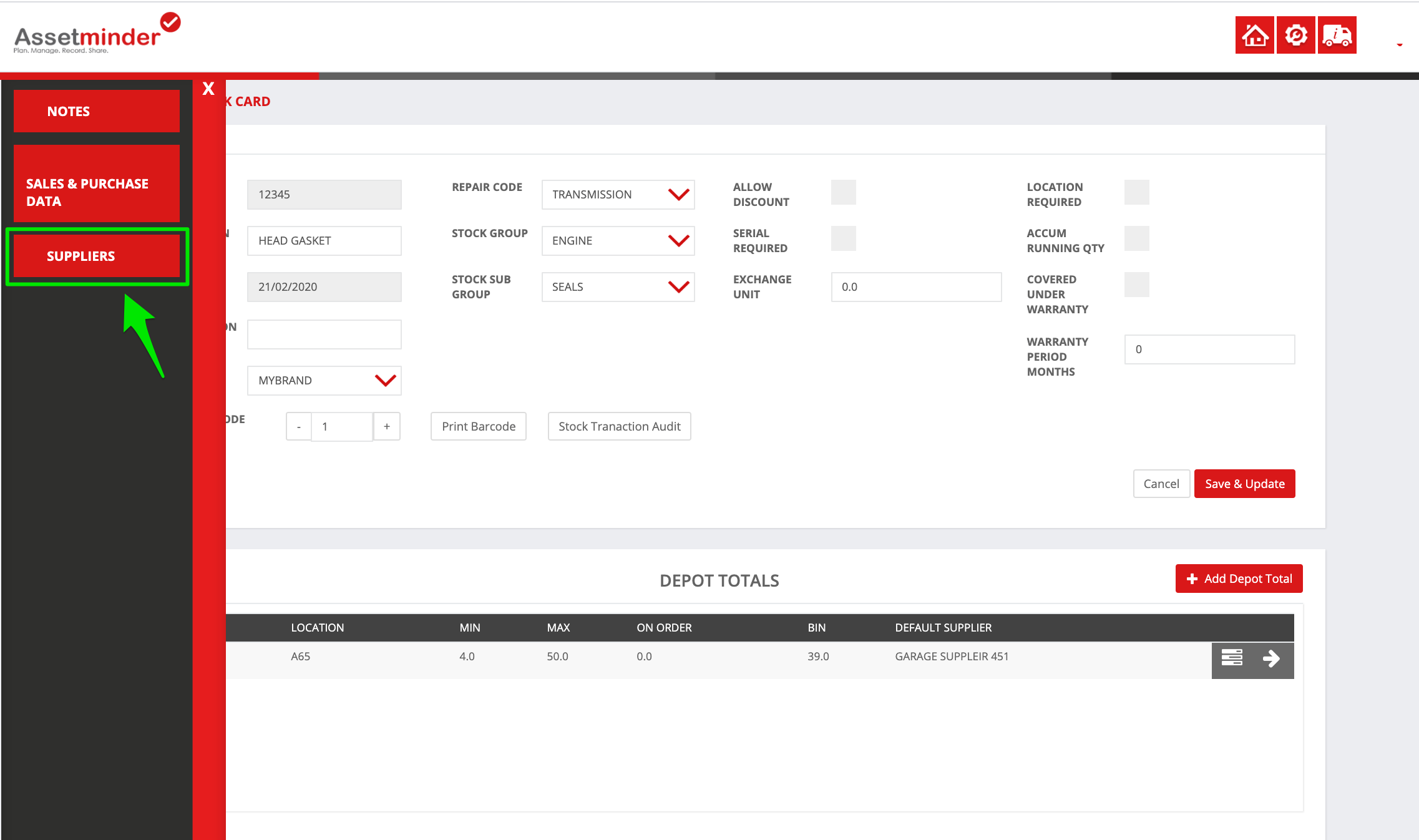The width and height of the screenshot is (1419, 840).
Task: Click the Cancel button
Action: point(1161,484)
